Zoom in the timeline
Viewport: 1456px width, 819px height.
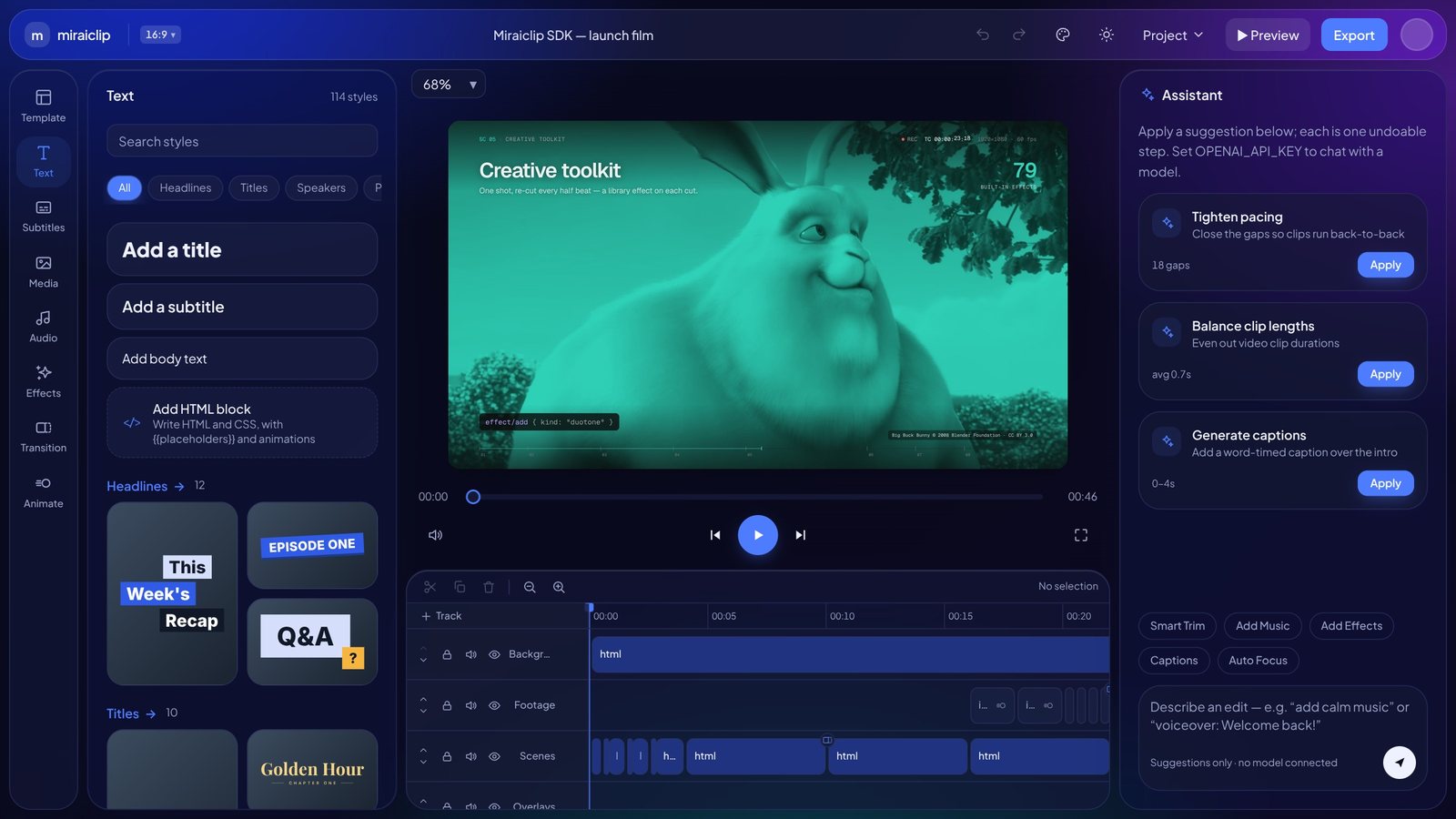(x=559, y=587)
